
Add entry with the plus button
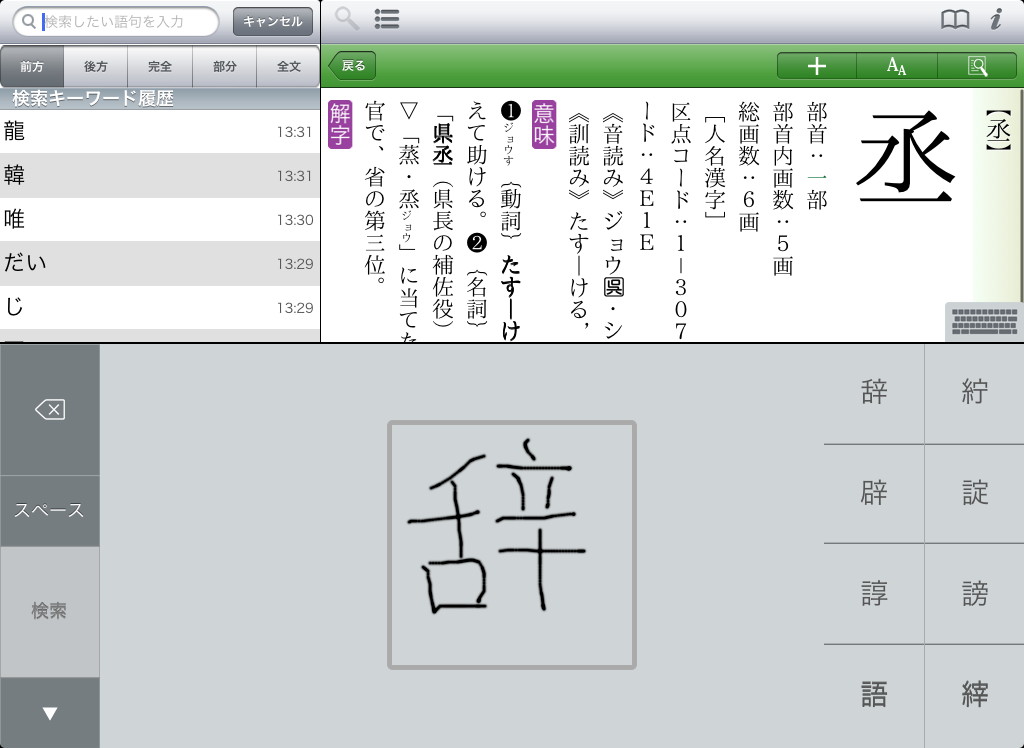(x=816, y=66)
